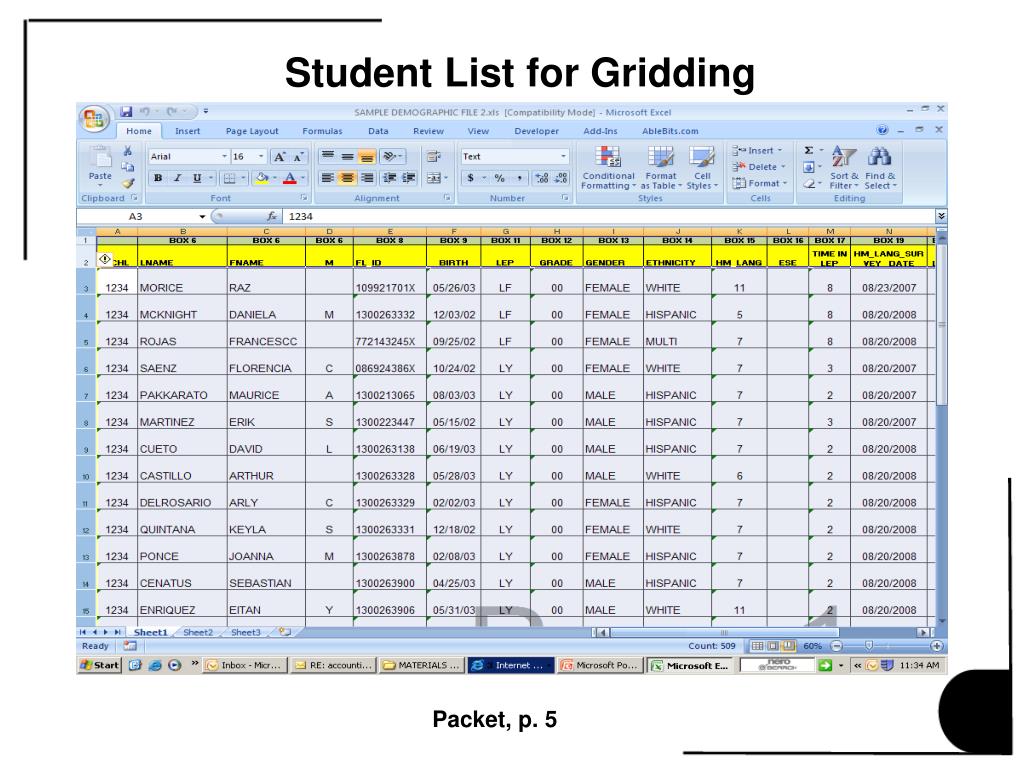Click the Increase Indent icon
1024x768 pixels.
(409, 178)
